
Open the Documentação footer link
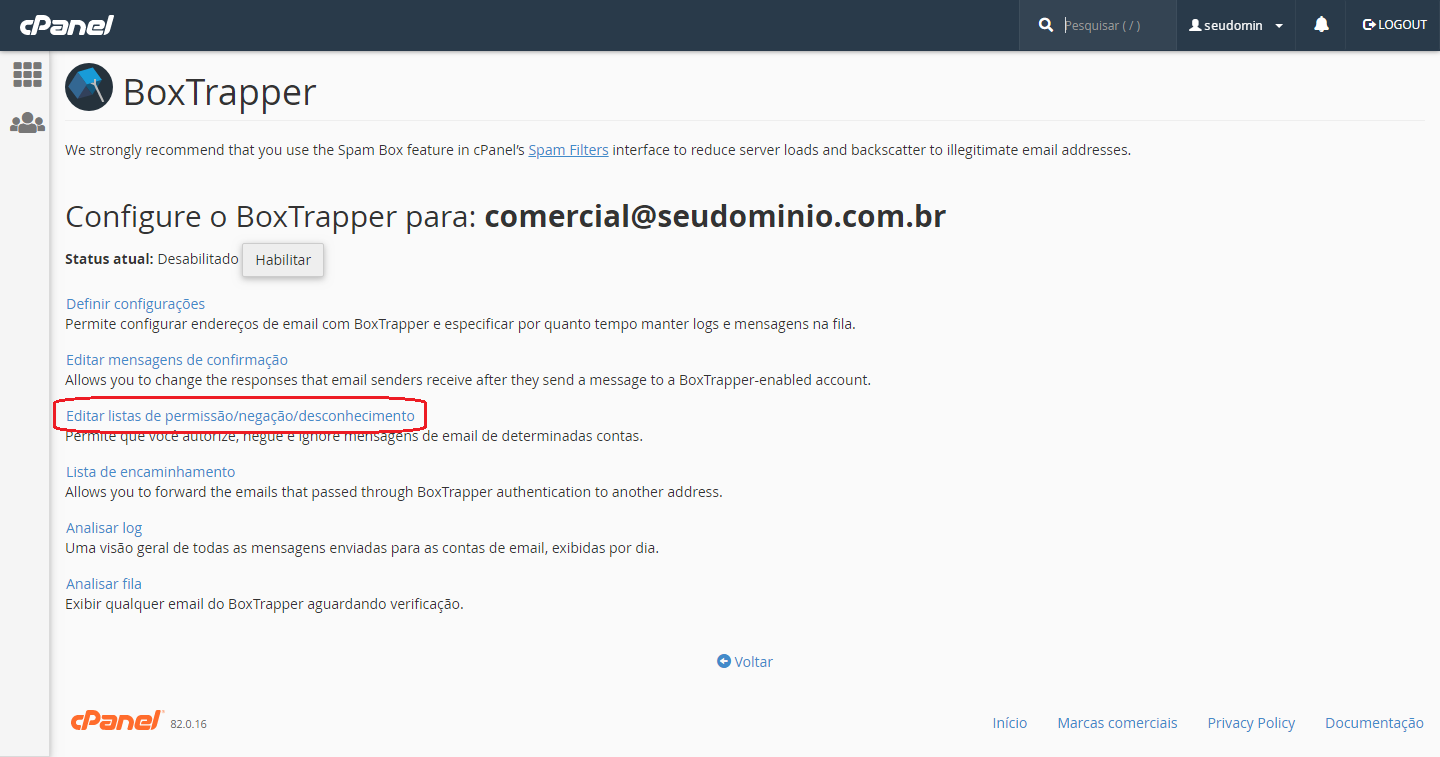1374,723
